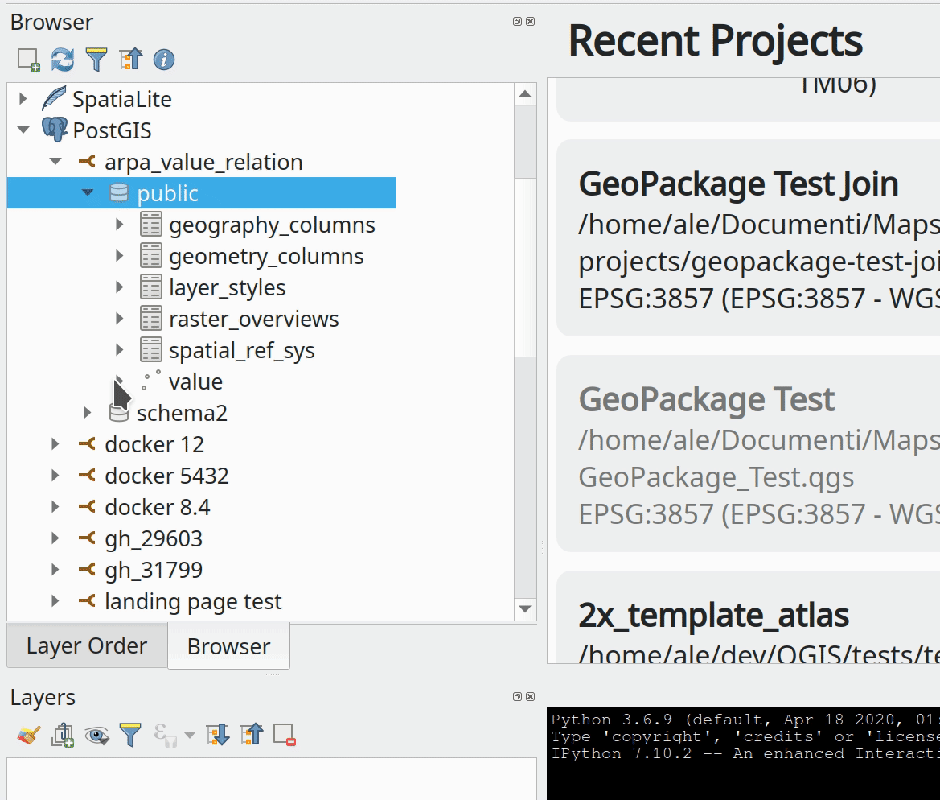Collapse all items in Browser panel

[x=130, y=60]
